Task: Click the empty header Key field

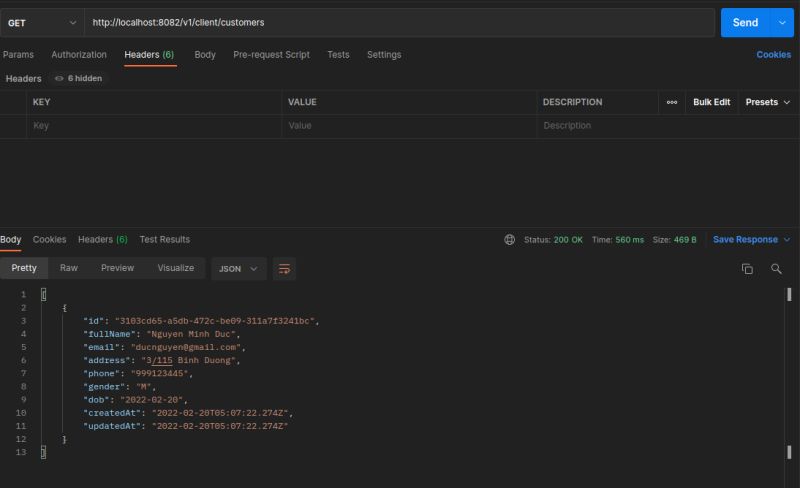Action: point(154,126)
